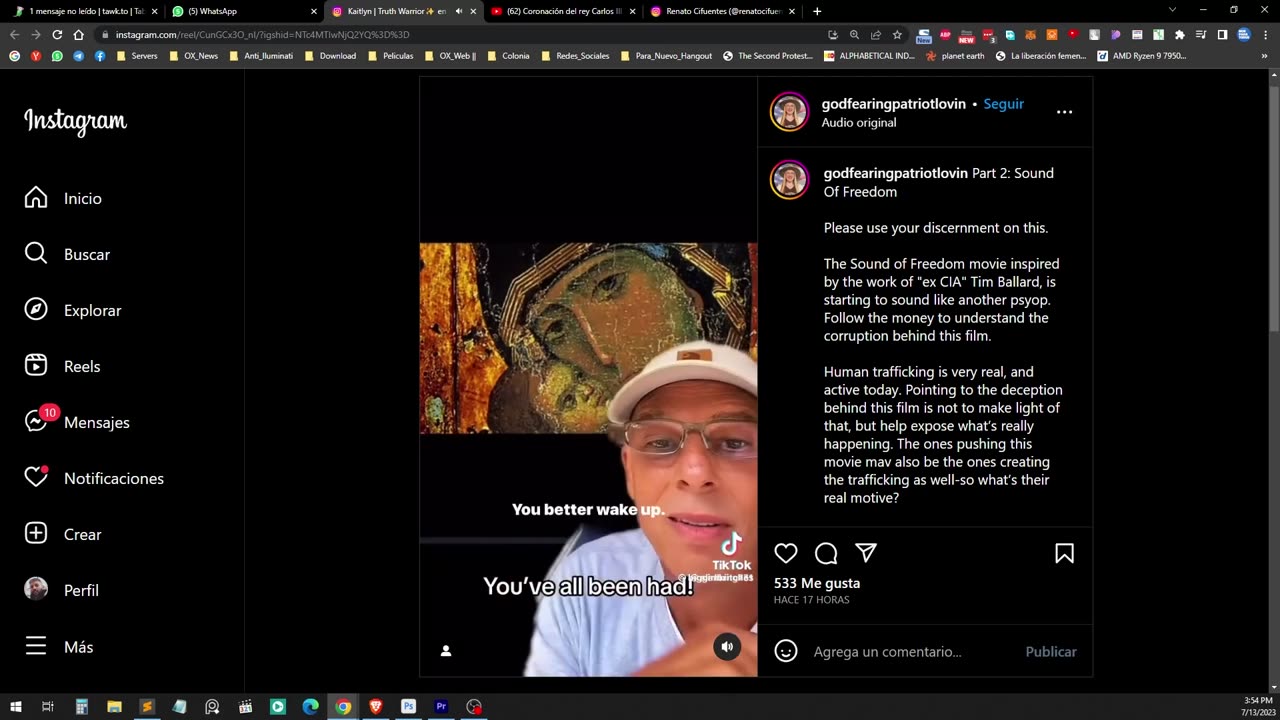Image resolution: width=1280 pixels, height=720 pixels.
Task: Open a new browser tab
Action: point(817,11)
